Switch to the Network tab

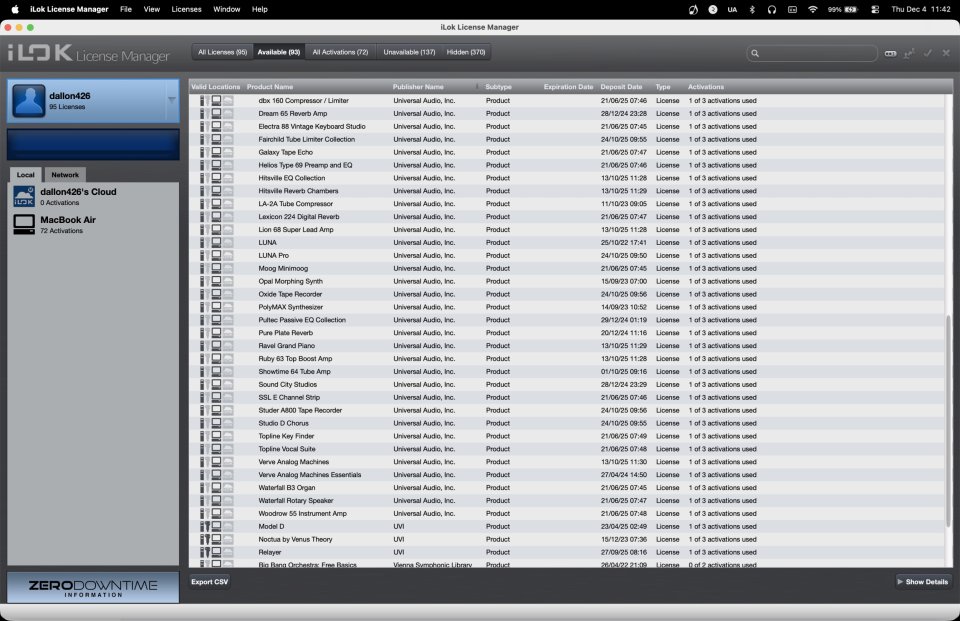pos(65,175)
